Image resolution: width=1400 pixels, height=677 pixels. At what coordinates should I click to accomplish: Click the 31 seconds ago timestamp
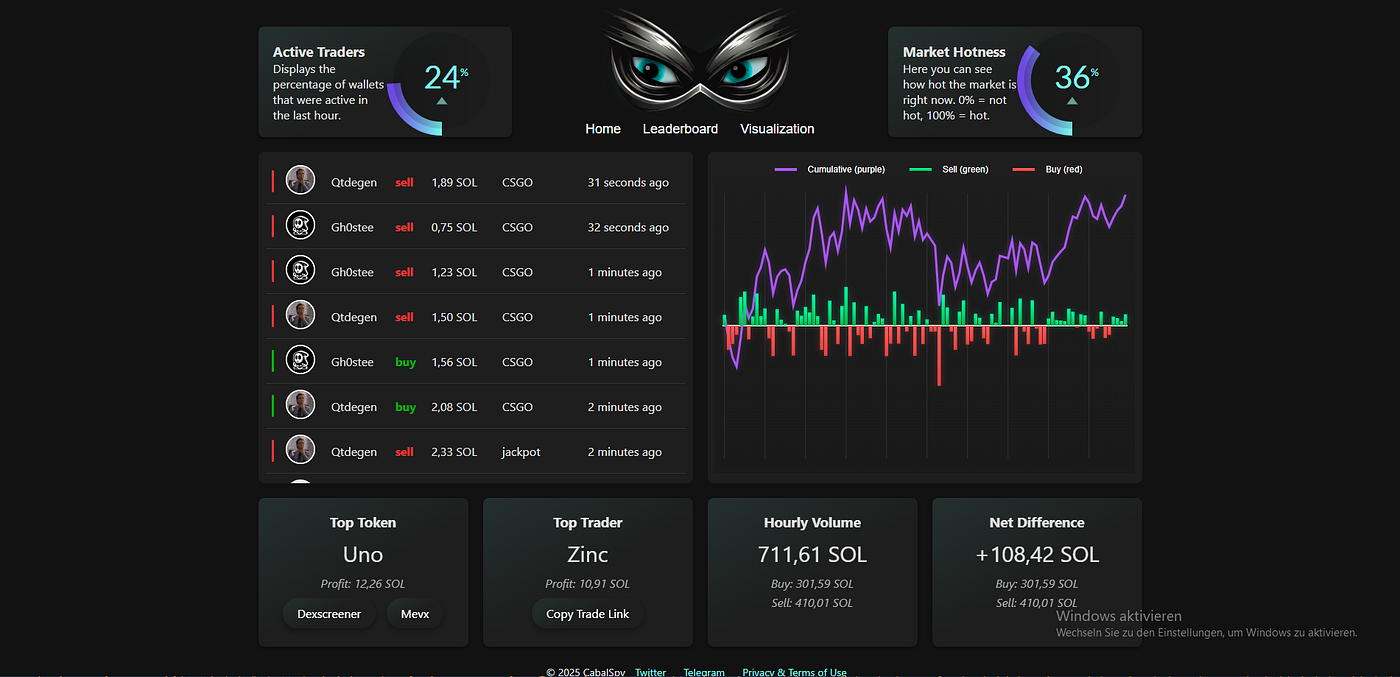628,183
